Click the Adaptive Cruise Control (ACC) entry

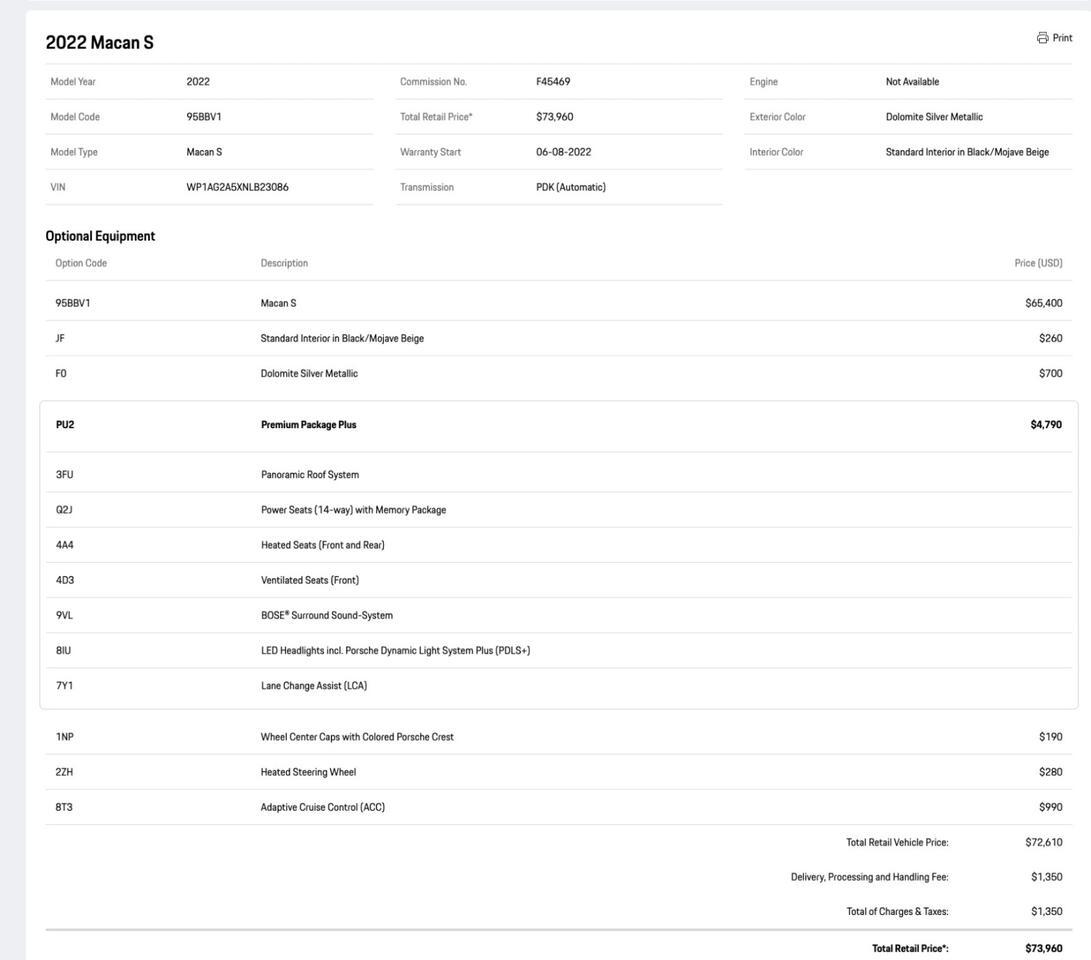click(322, 808)
